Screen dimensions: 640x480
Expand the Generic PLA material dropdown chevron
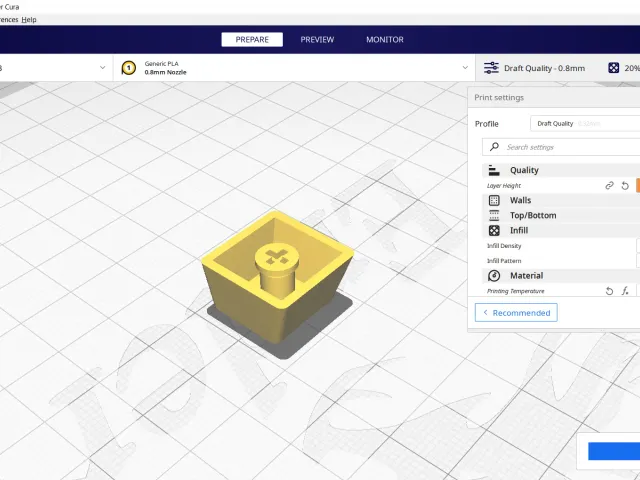coord(465,67)
